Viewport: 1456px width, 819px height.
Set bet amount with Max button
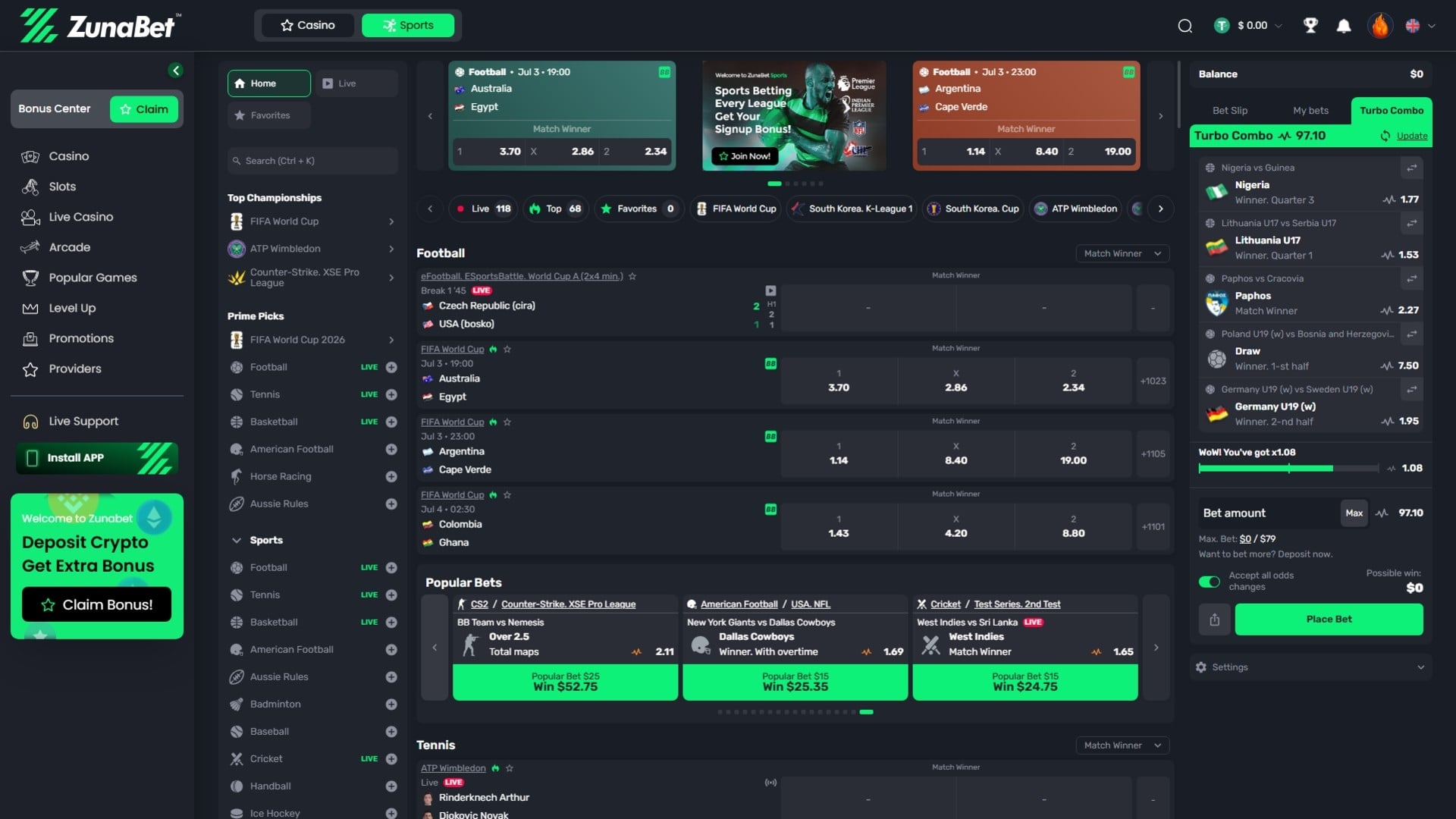point(1354,513)
